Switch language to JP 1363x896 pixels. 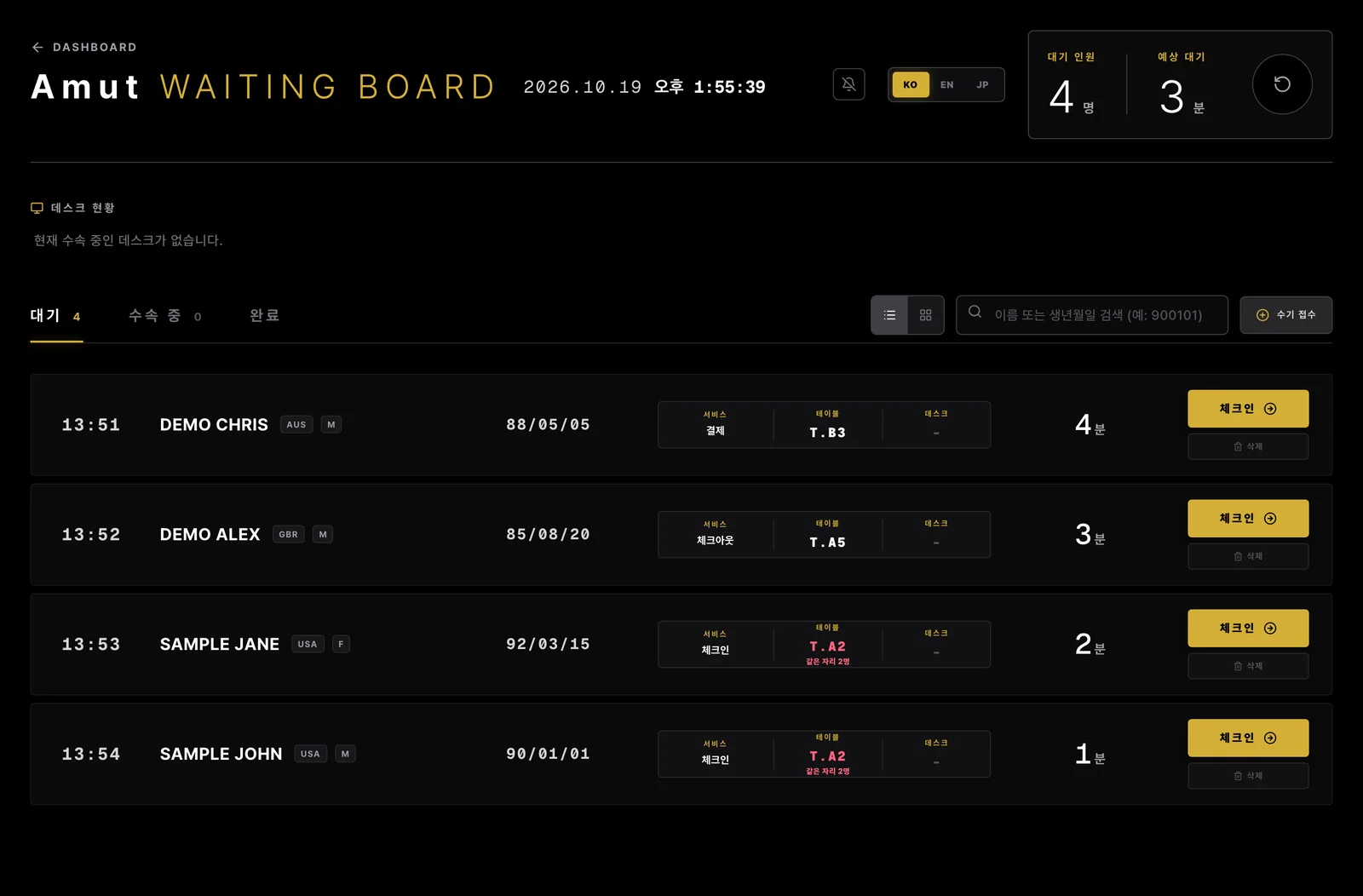pos(982,84)
